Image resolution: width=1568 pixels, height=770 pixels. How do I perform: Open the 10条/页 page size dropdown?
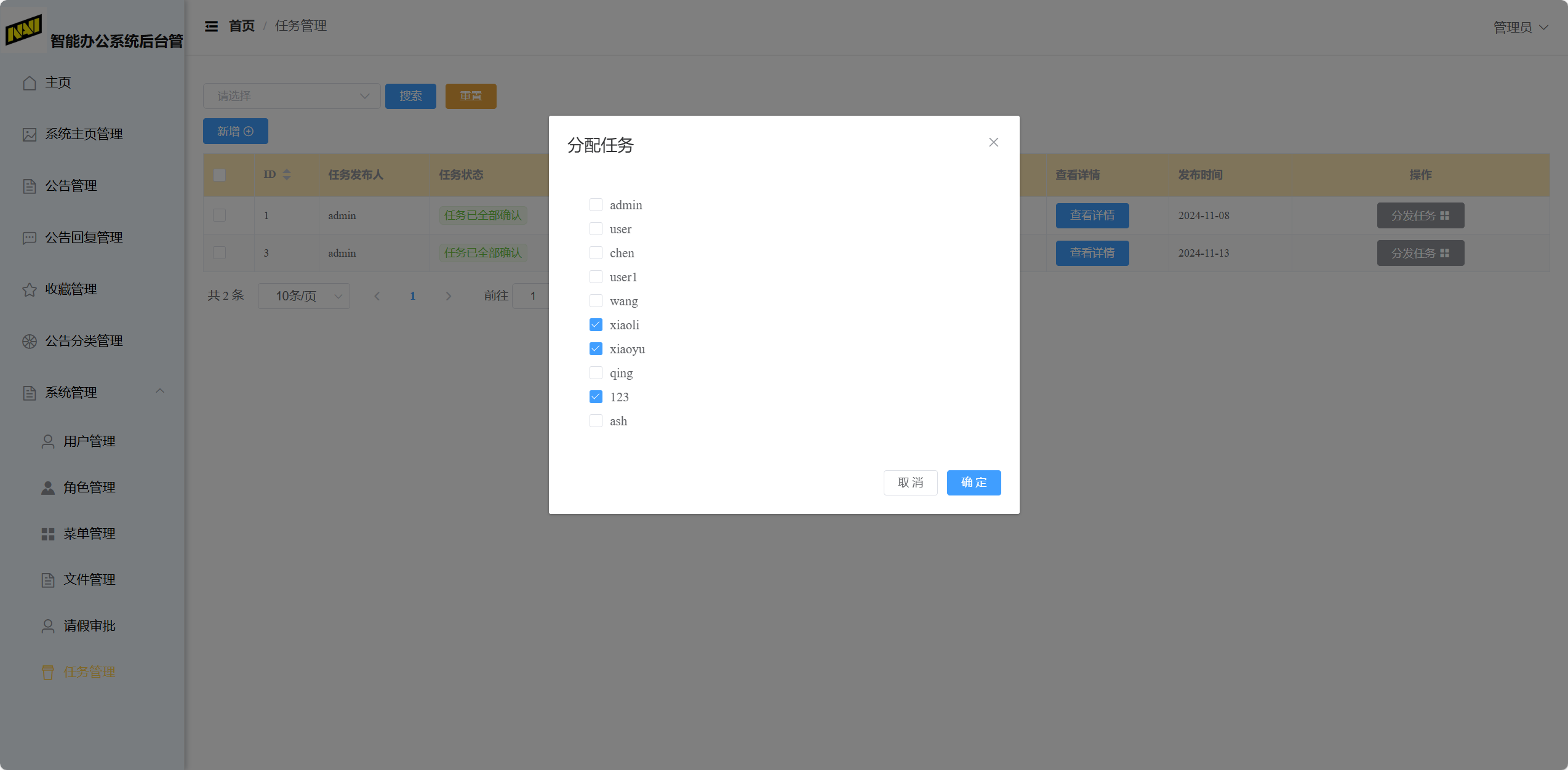(x=304, y=296)
